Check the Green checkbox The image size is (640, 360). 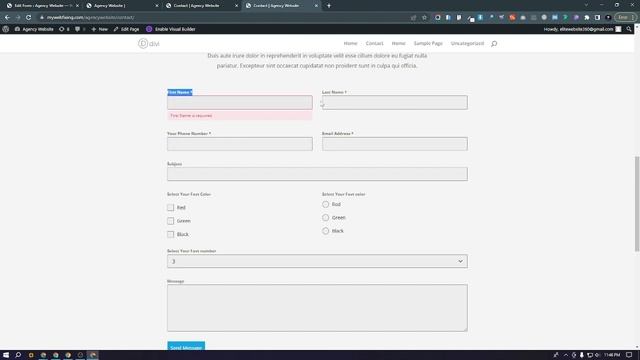[x=171, y=221]
